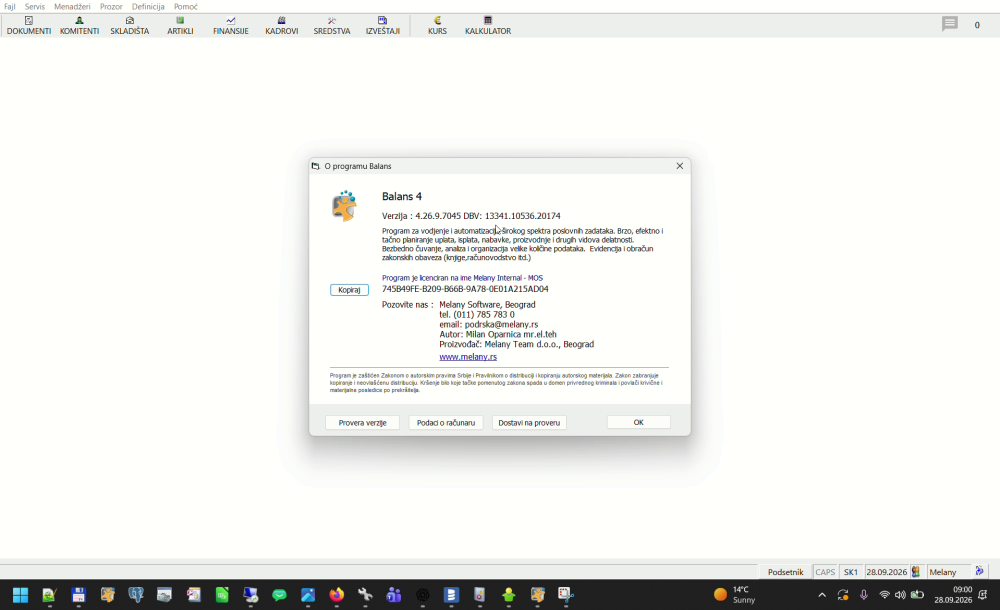Open the Photos taskbar icon
This screenshot has width=1000, height=610.
(308, 595)
